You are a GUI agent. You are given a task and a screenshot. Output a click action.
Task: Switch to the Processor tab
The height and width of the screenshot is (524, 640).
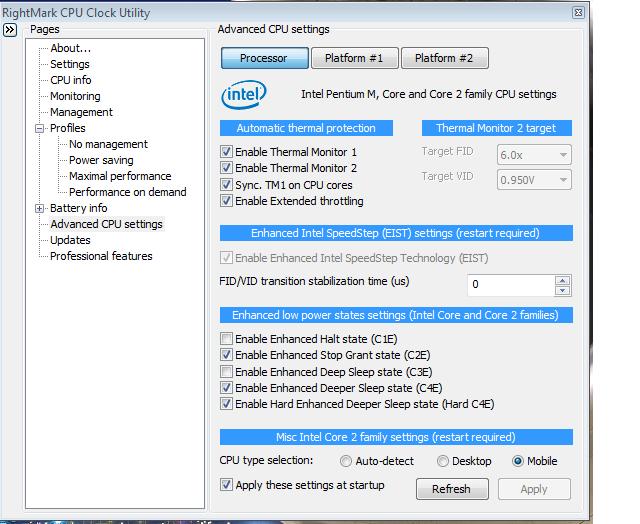tap(264, 58)
